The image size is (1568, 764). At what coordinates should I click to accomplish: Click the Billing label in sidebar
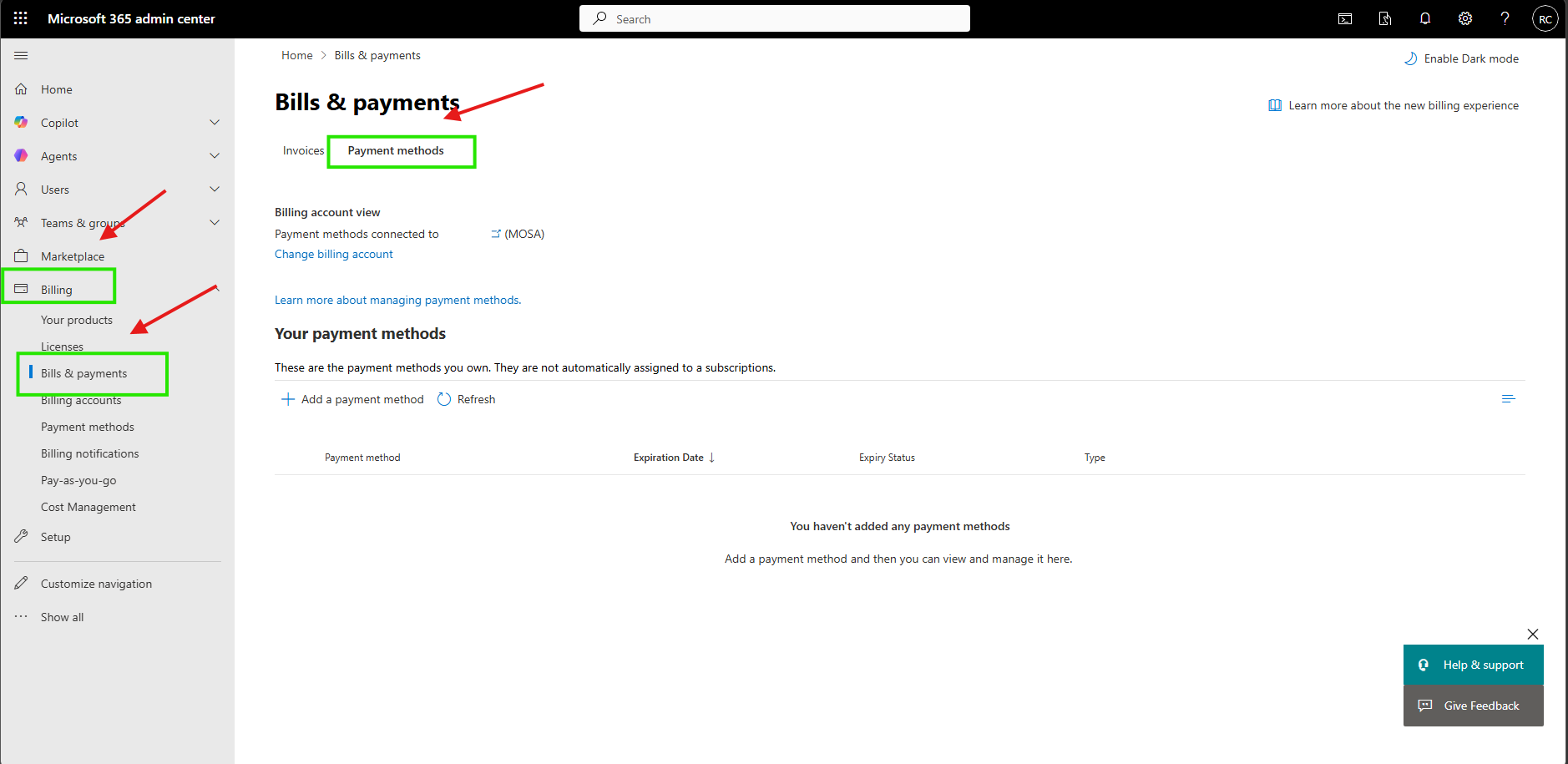57,290
